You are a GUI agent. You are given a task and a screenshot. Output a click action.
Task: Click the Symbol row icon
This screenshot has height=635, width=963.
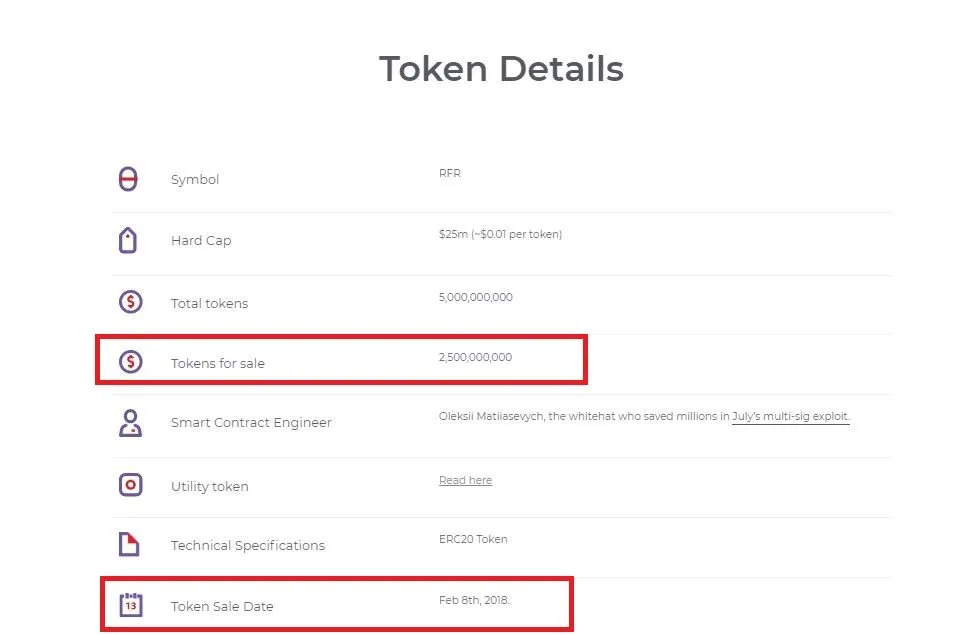tap(128, 179)
